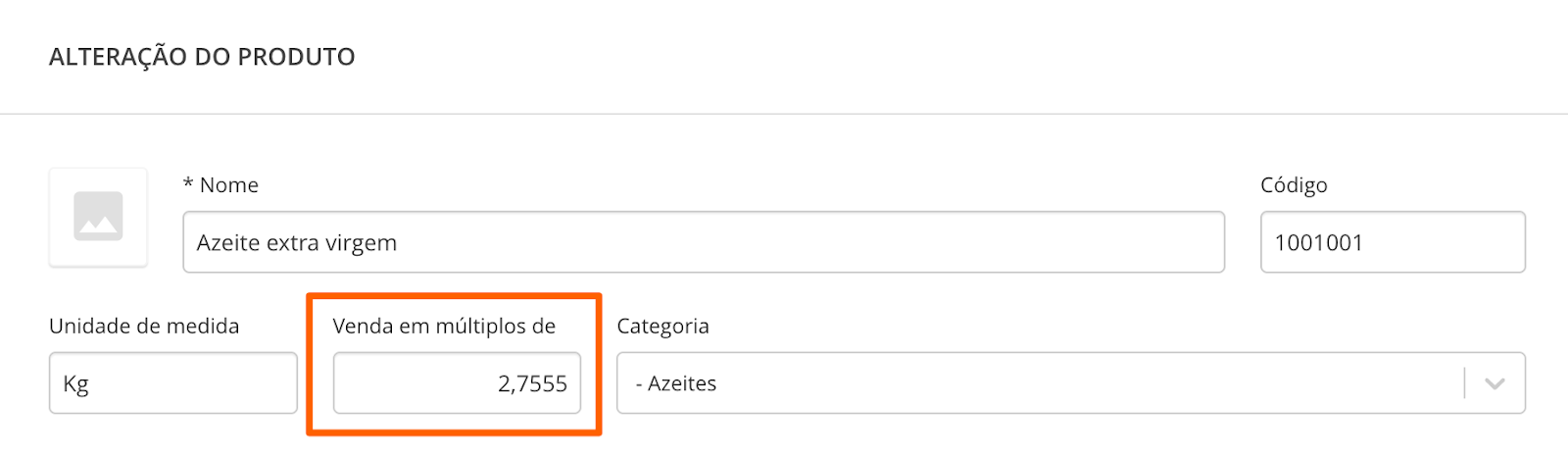Click the selected "- Azeites" category value
Viewport: 1568px width, 456px height.
(x=676, y=383)
